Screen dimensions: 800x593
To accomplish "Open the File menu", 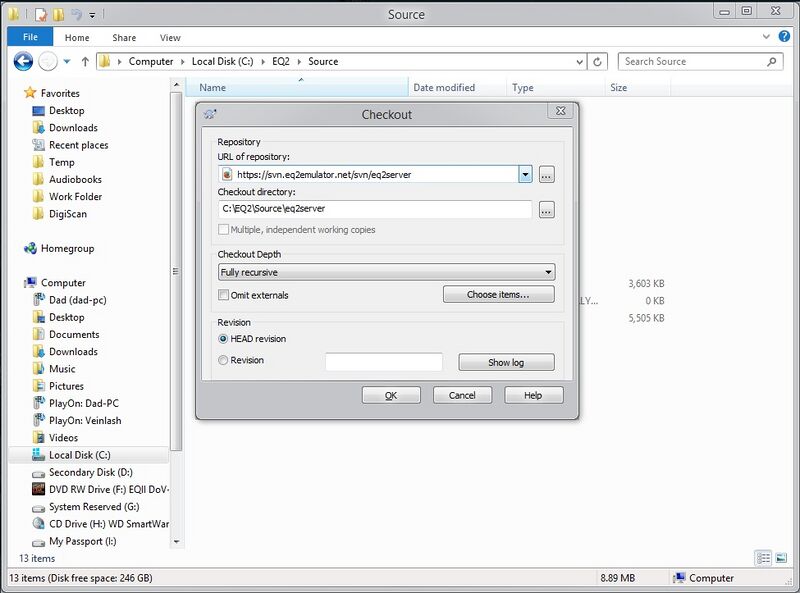I will [30, 35].
